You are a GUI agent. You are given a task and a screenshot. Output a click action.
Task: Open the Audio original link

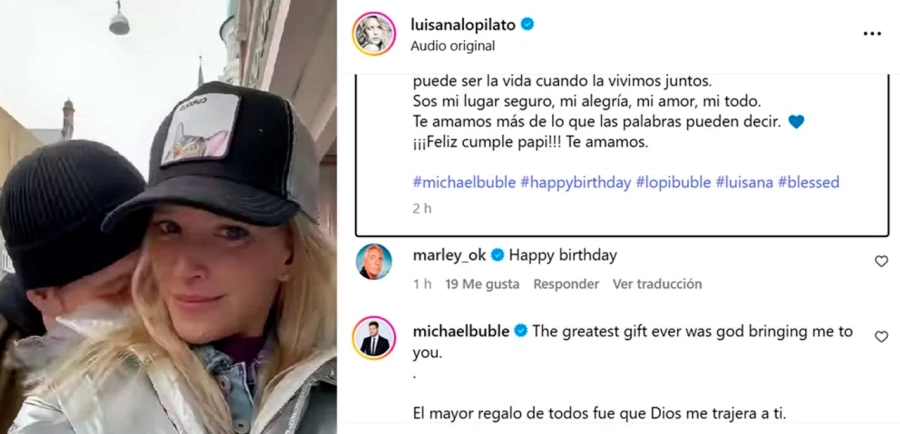[453, 46]
